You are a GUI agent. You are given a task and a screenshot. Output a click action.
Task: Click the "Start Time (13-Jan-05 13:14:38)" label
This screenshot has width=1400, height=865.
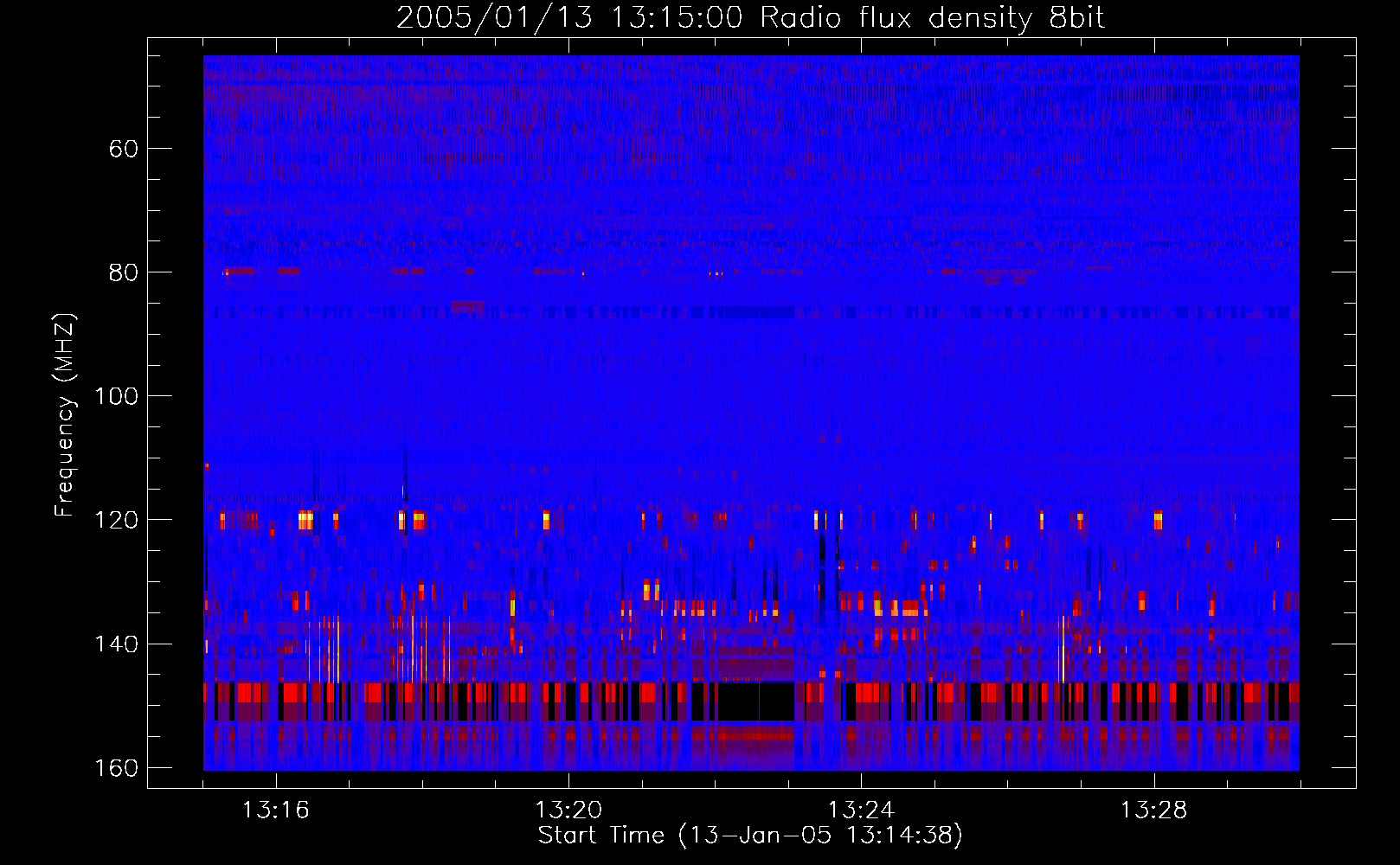[x=750, y=836]
